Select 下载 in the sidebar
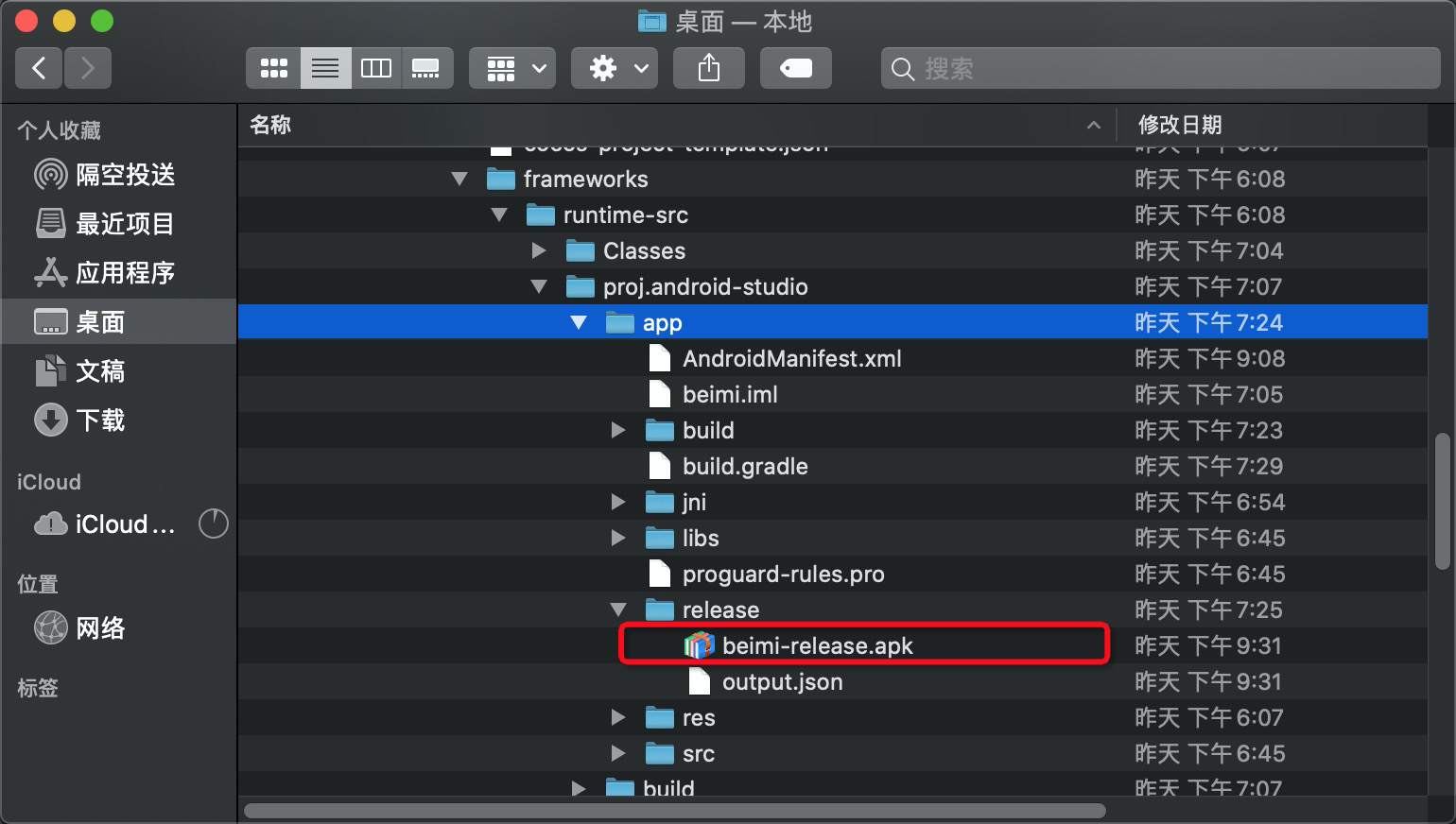 pos(100,420)
